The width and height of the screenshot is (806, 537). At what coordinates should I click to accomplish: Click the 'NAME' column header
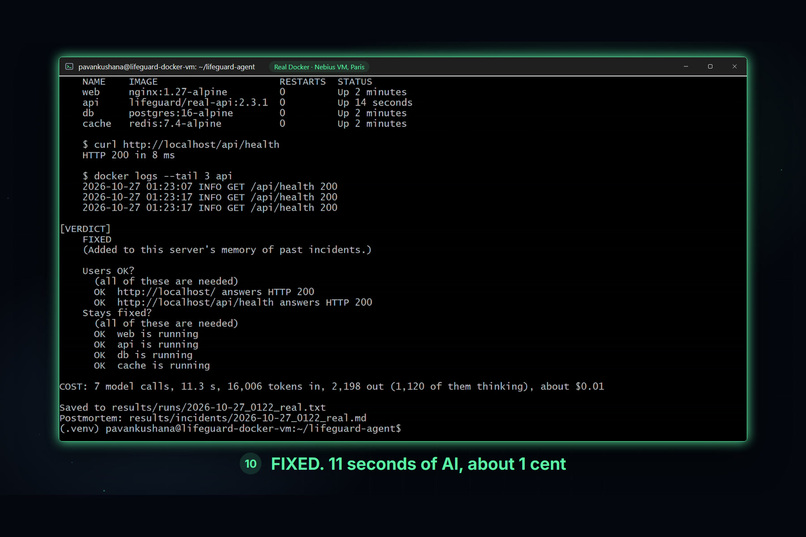(x=94, y=82)
